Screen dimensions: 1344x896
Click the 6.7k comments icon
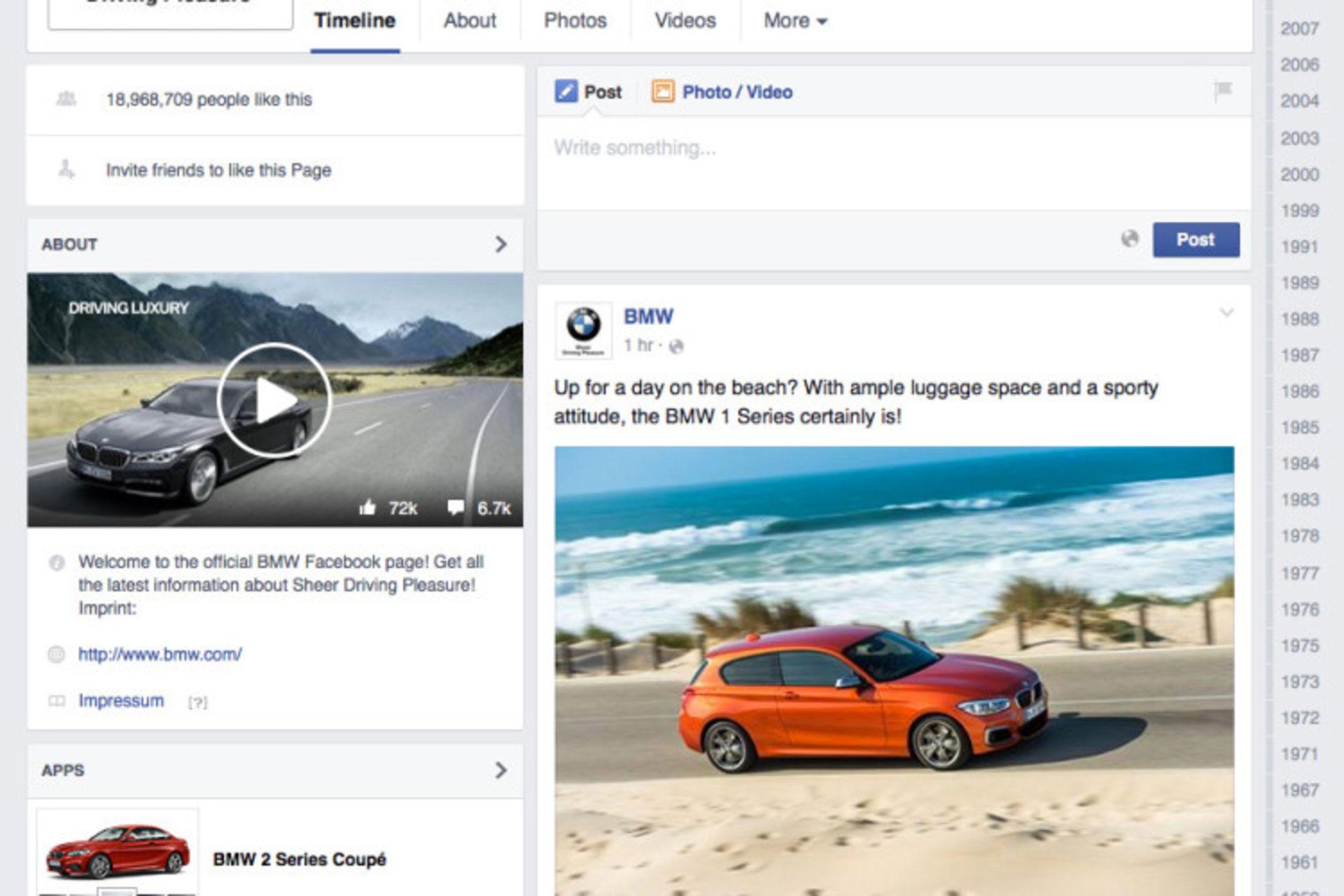(456, 507)
